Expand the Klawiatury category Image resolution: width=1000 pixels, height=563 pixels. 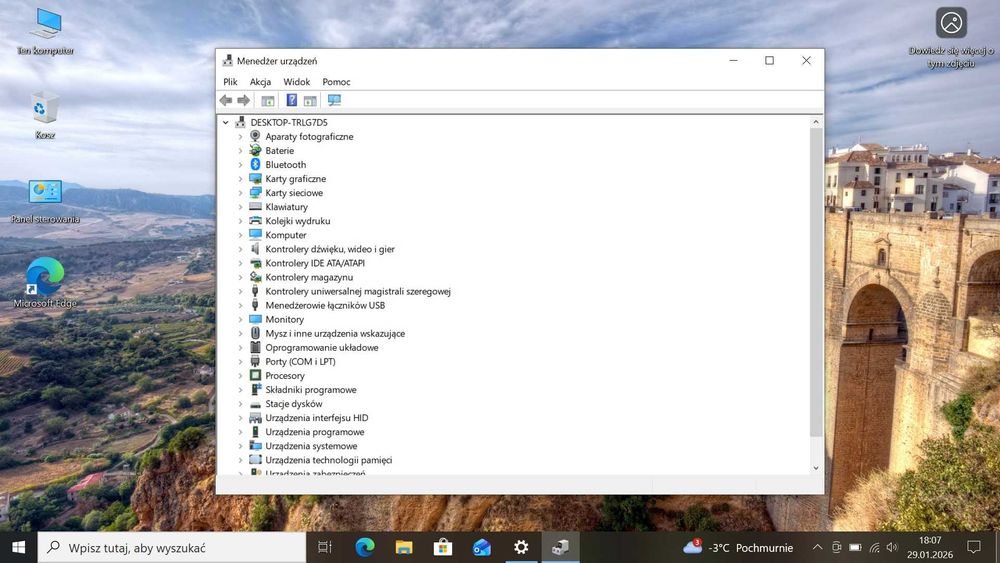240,207
